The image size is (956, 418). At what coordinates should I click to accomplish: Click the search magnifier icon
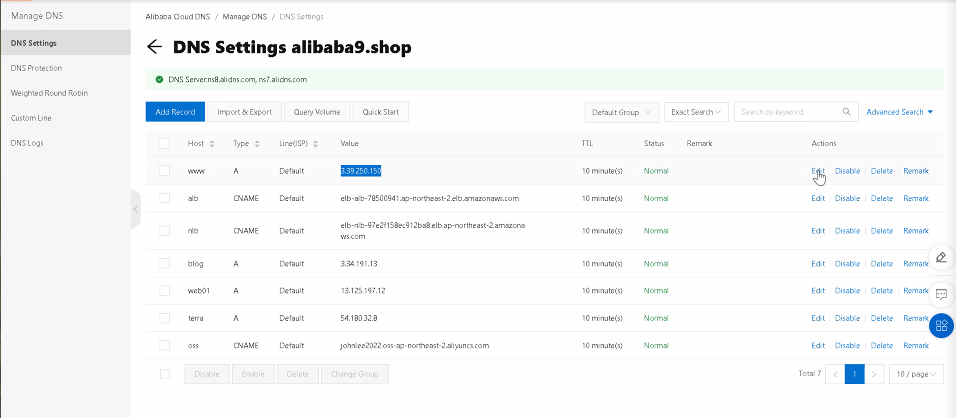(846, 112)
